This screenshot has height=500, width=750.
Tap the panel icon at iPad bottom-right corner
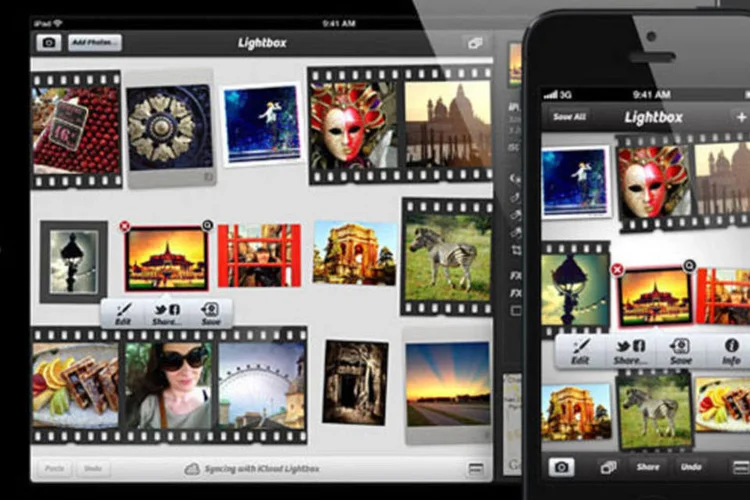475,469
